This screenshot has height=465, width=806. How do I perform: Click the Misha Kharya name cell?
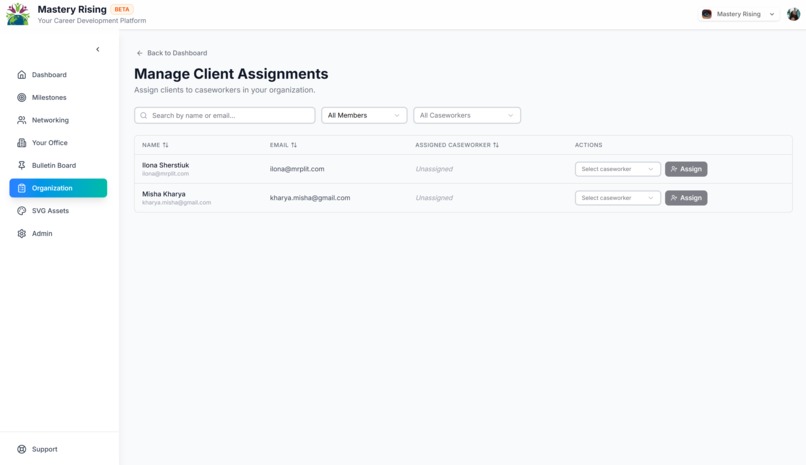tap(163, 194)
